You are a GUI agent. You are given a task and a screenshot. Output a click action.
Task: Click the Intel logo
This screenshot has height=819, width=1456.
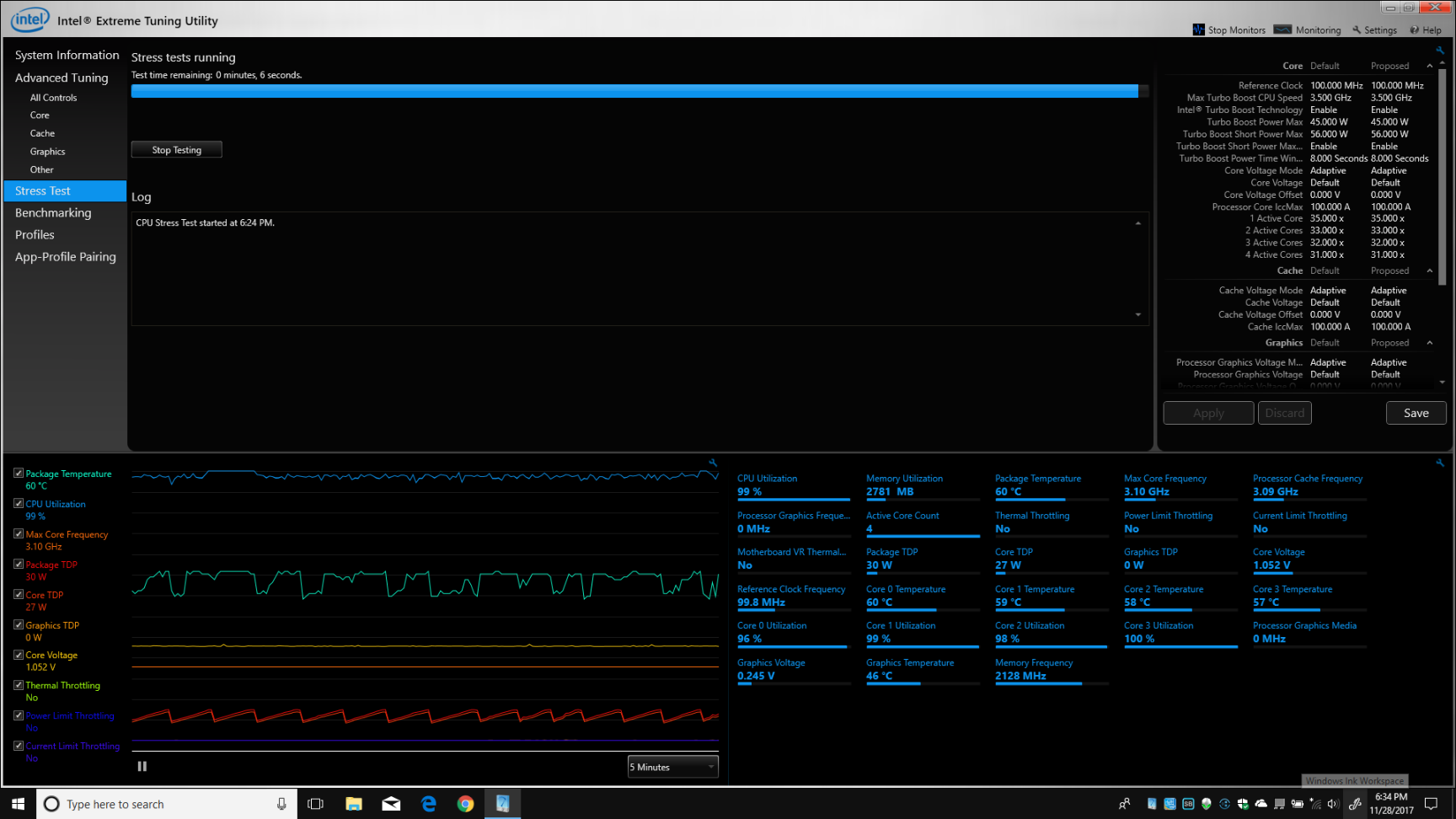(x=30, y=19)
